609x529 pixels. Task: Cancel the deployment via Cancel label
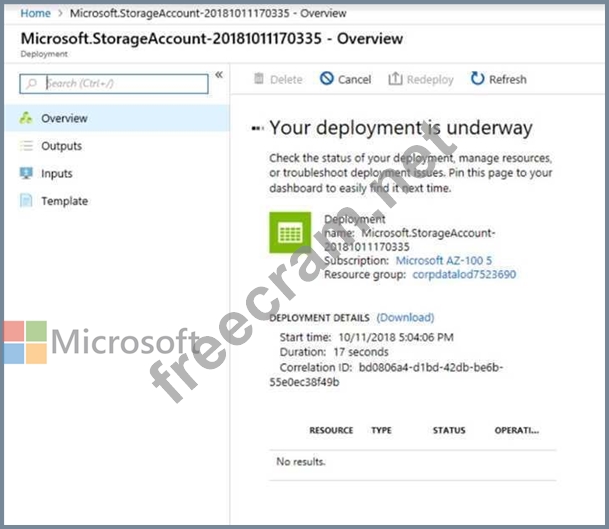tap(354, 80)
